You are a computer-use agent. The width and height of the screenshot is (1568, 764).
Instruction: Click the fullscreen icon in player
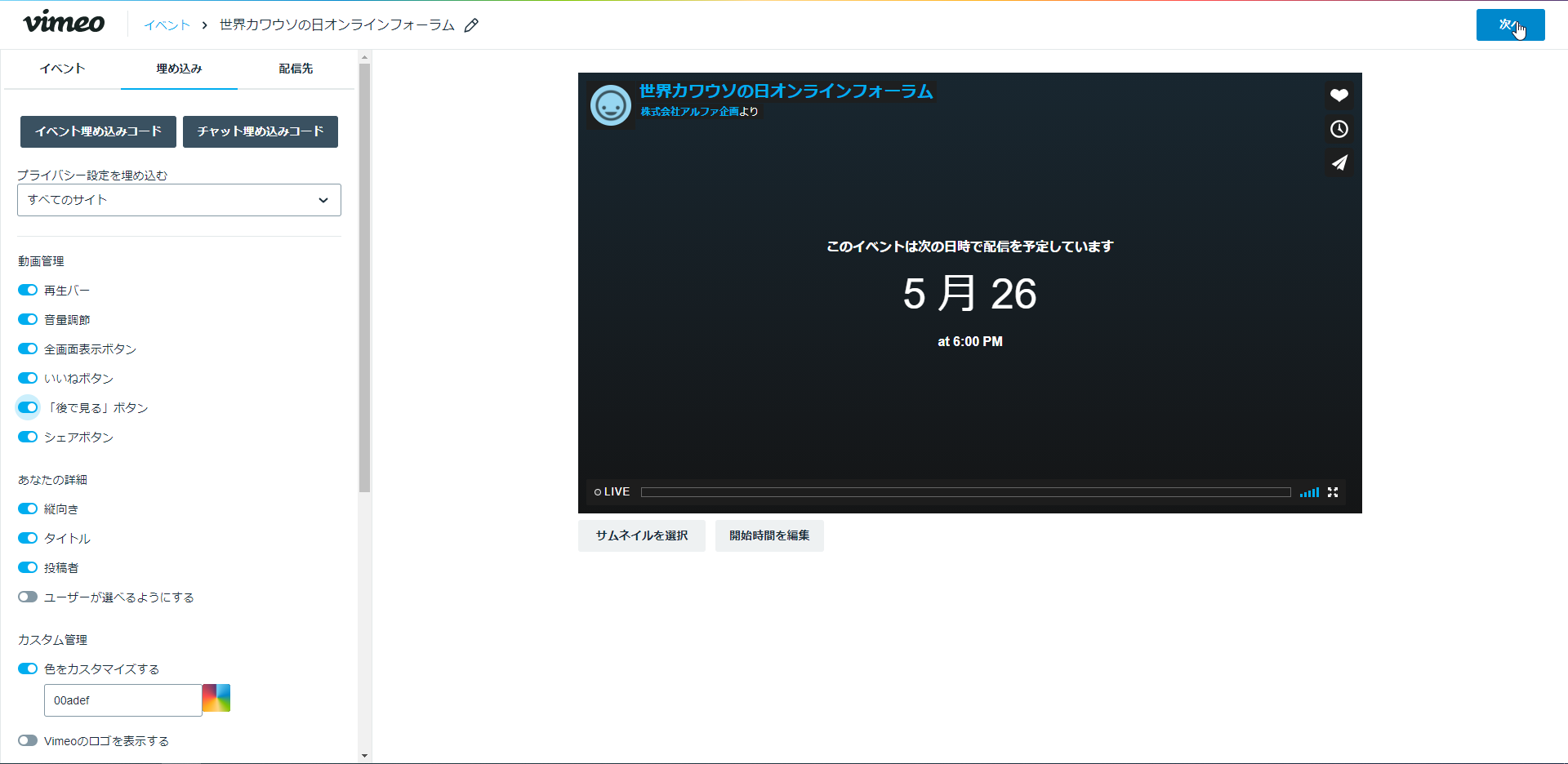pyautogui.click(x=1333, y=492)
